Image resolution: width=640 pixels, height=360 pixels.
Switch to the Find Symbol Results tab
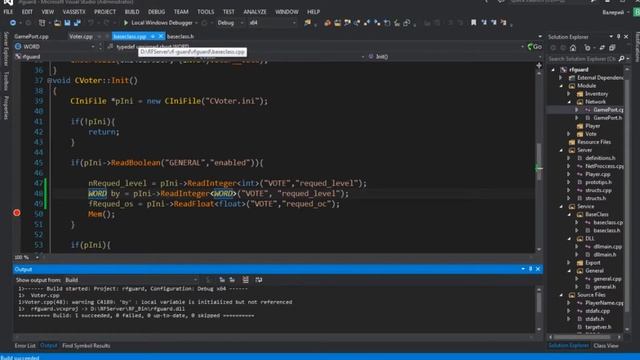[86, 346]
